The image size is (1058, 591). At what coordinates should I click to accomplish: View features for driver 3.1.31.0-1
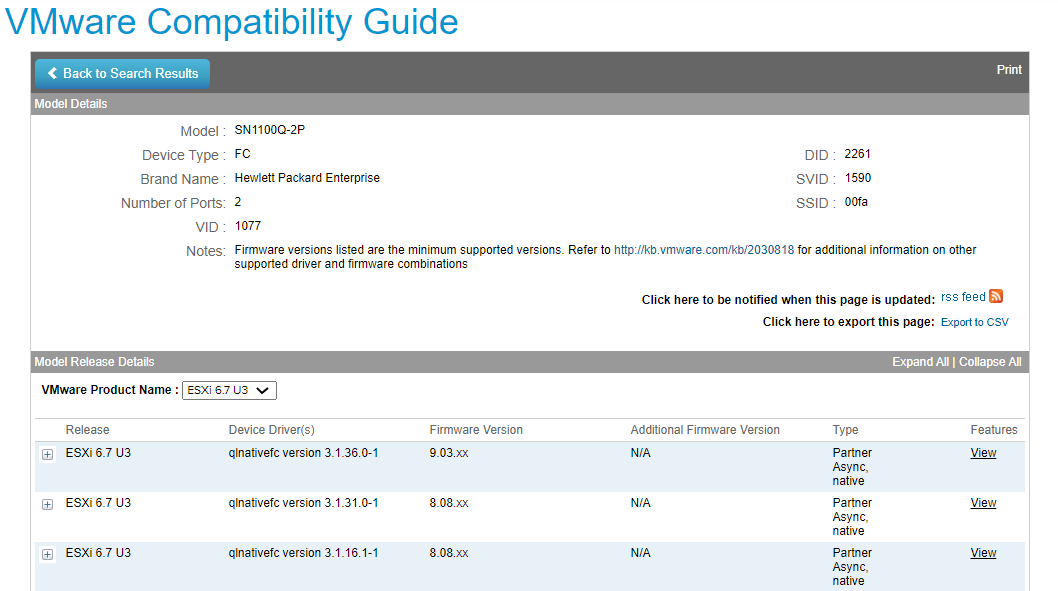click(x=983, y=503)
